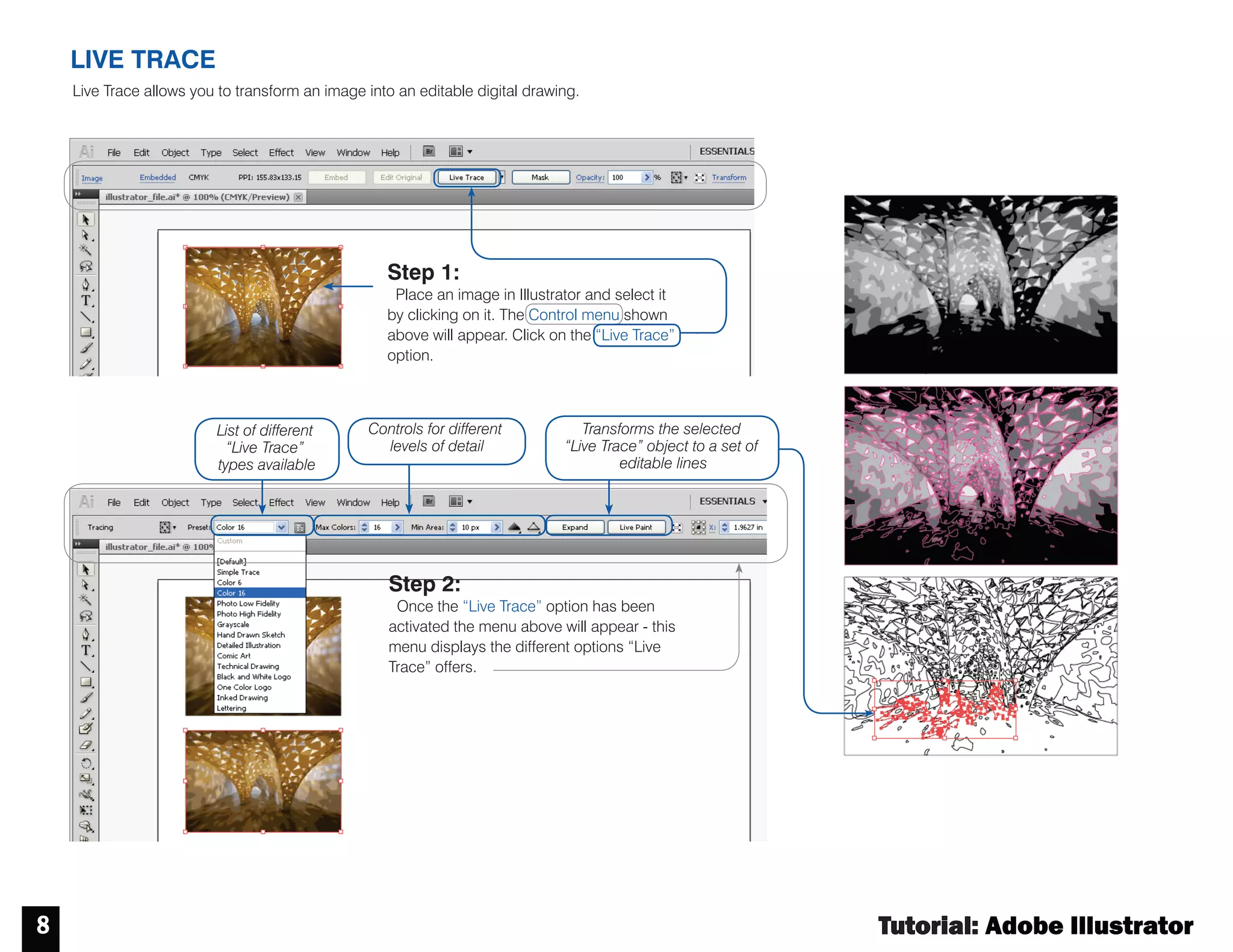
Task: Select the Eraser tool
Action: point(86,745)
